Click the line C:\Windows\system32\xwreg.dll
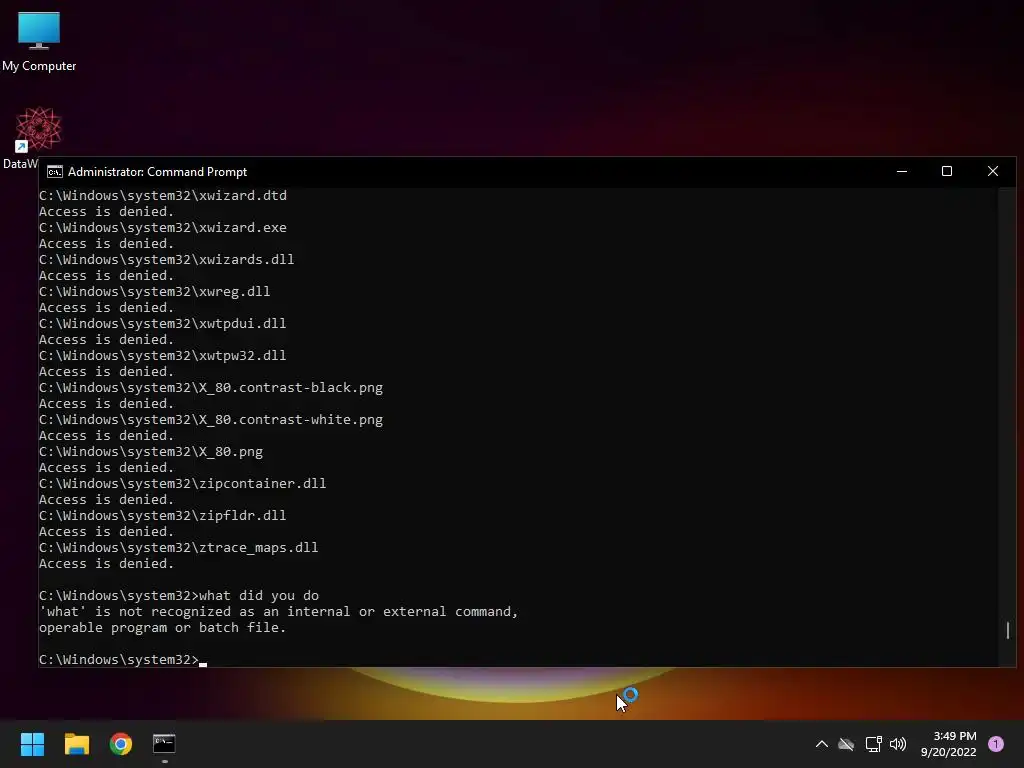1024x768 pixels. click(x=154, y=291)
